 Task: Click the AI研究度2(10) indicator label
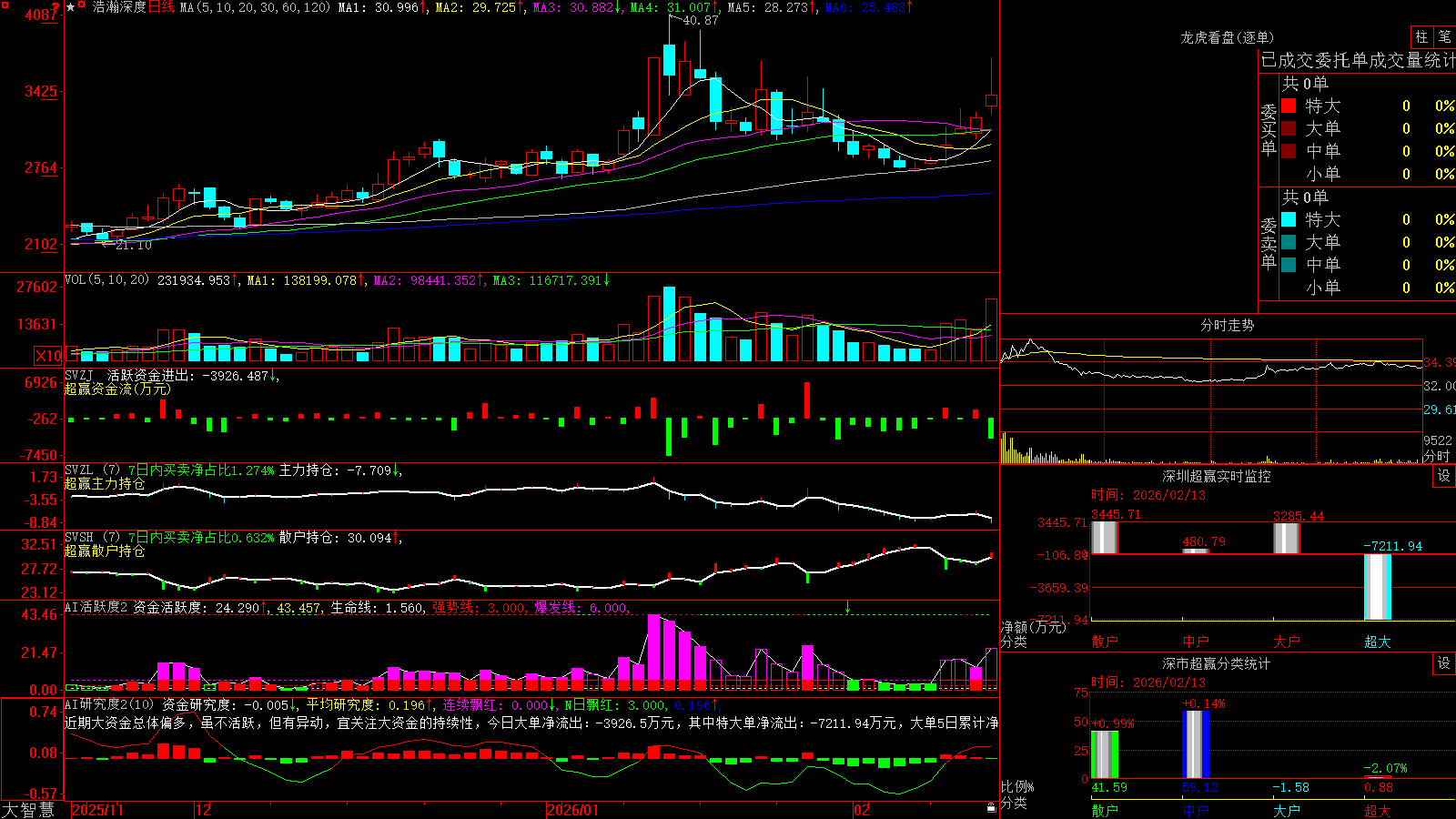tap(109, 704)
